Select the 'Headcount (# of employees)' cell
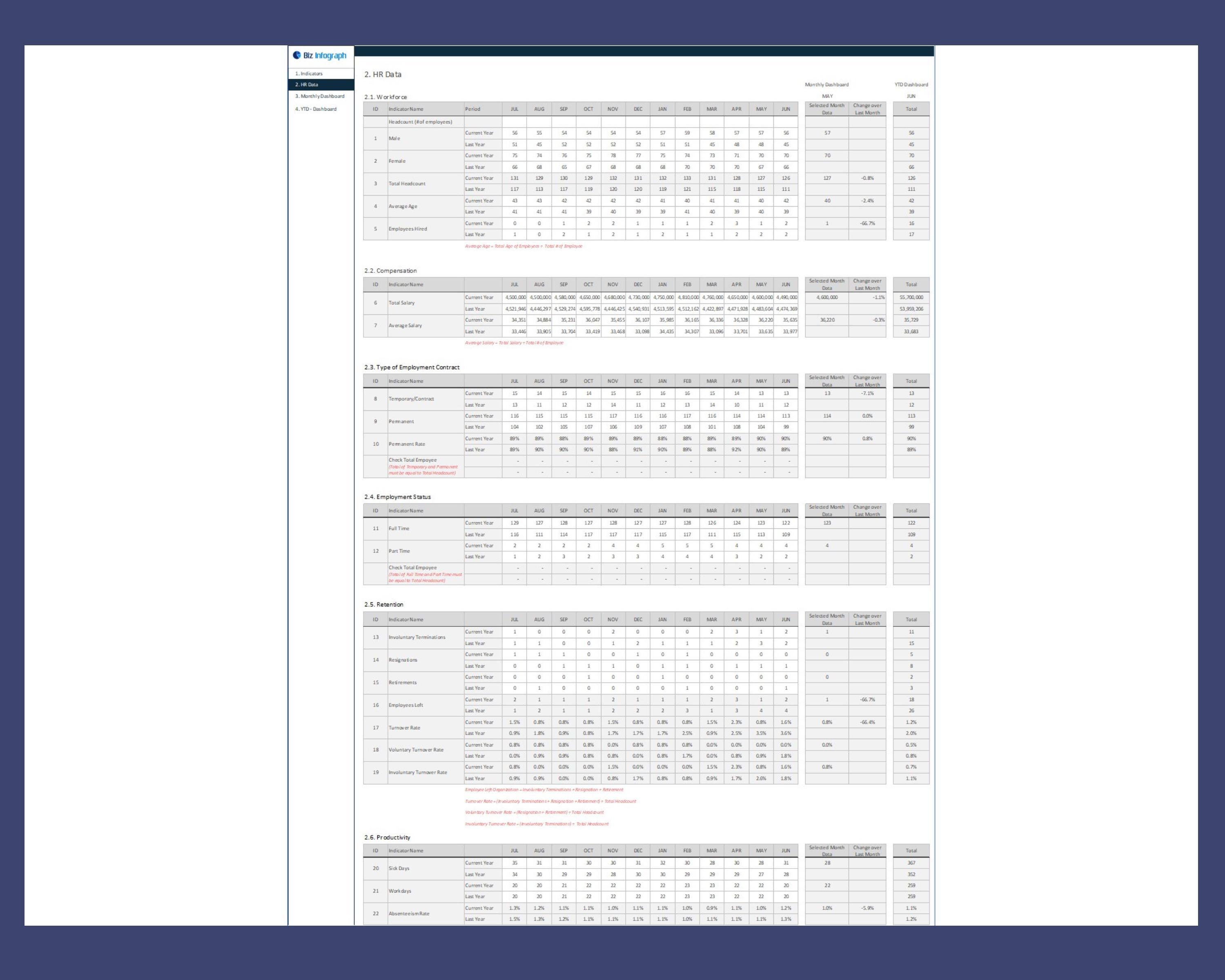The height and width of the screenshot is (980, 1225). point(425,122)
